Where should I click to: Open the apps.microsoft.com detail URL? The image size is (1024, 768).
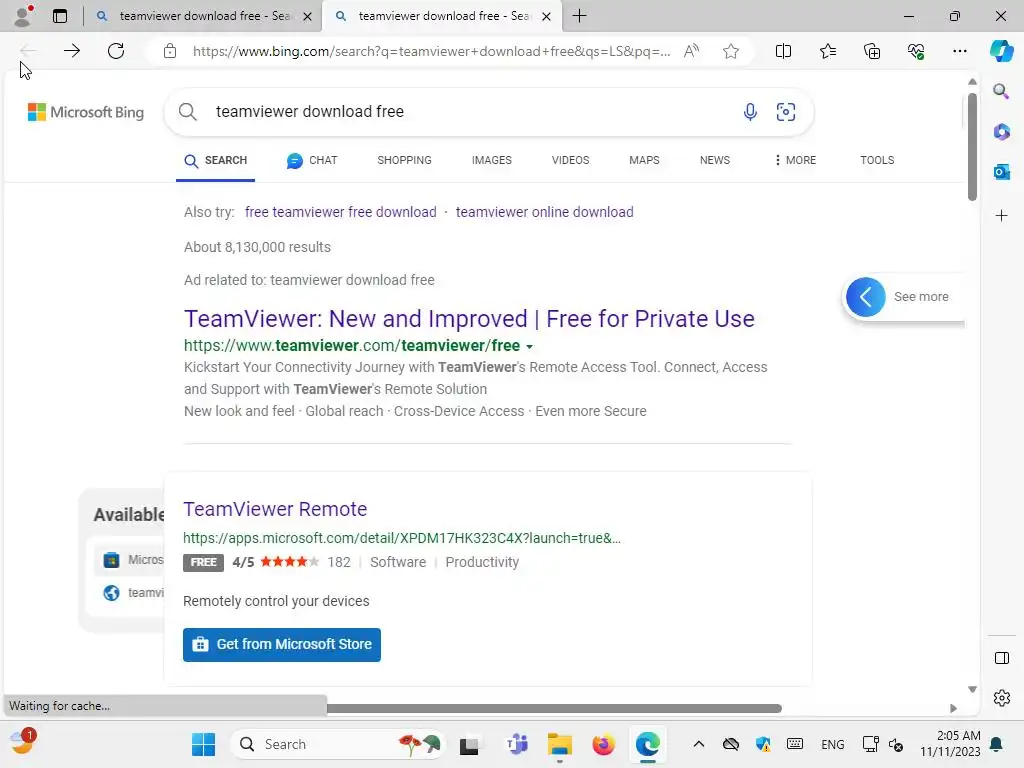tap(402, 538)
